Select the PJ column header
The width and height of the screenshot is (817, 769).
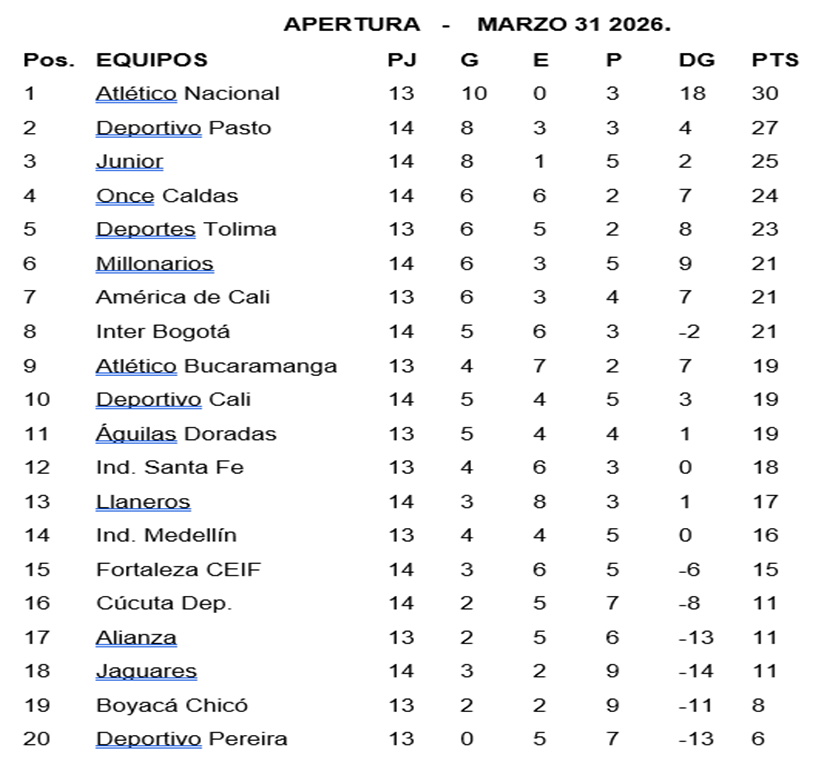pyautogui.click(x=401, y=60)
